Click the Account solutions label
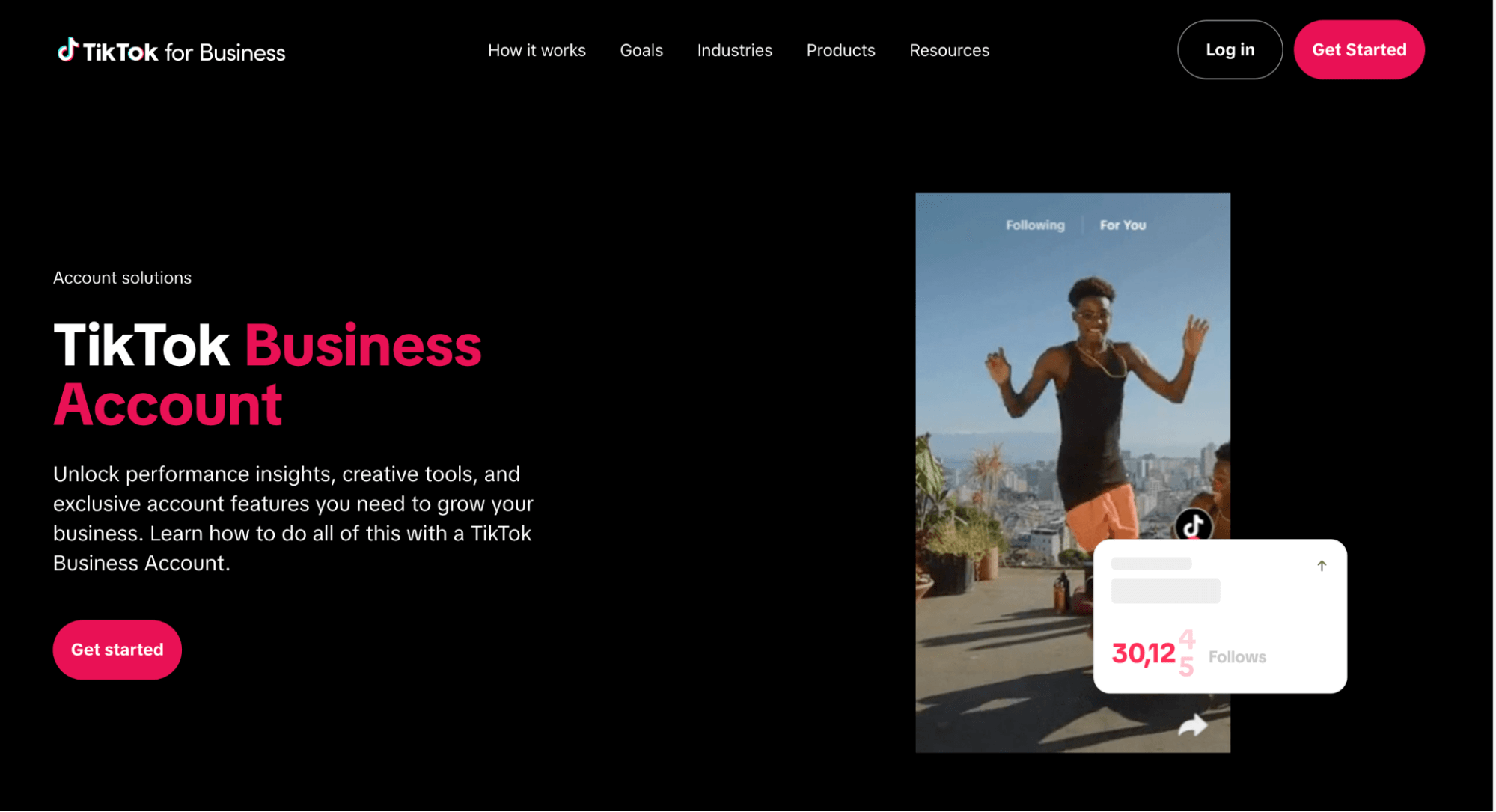The width and height of the screenshot is (1496, 812). pyautogui.click(x=123, y=278)
